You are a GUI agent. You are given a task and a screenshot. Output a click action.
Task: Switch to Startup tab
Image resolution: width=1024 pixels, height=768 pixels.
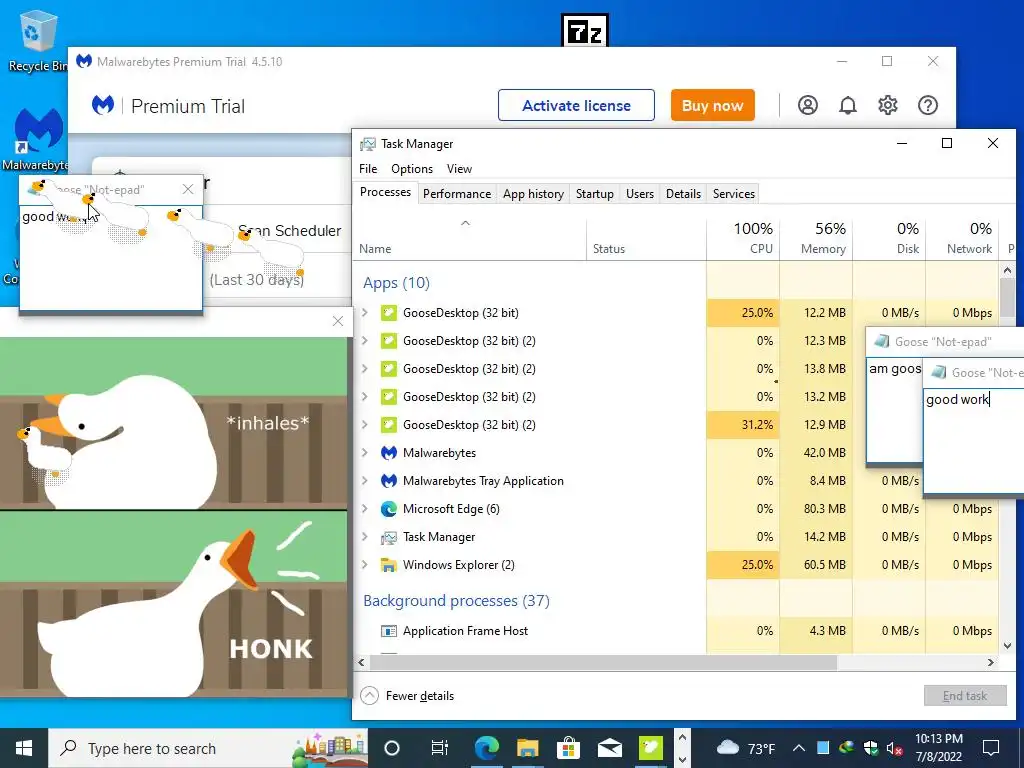click(595, 194)
